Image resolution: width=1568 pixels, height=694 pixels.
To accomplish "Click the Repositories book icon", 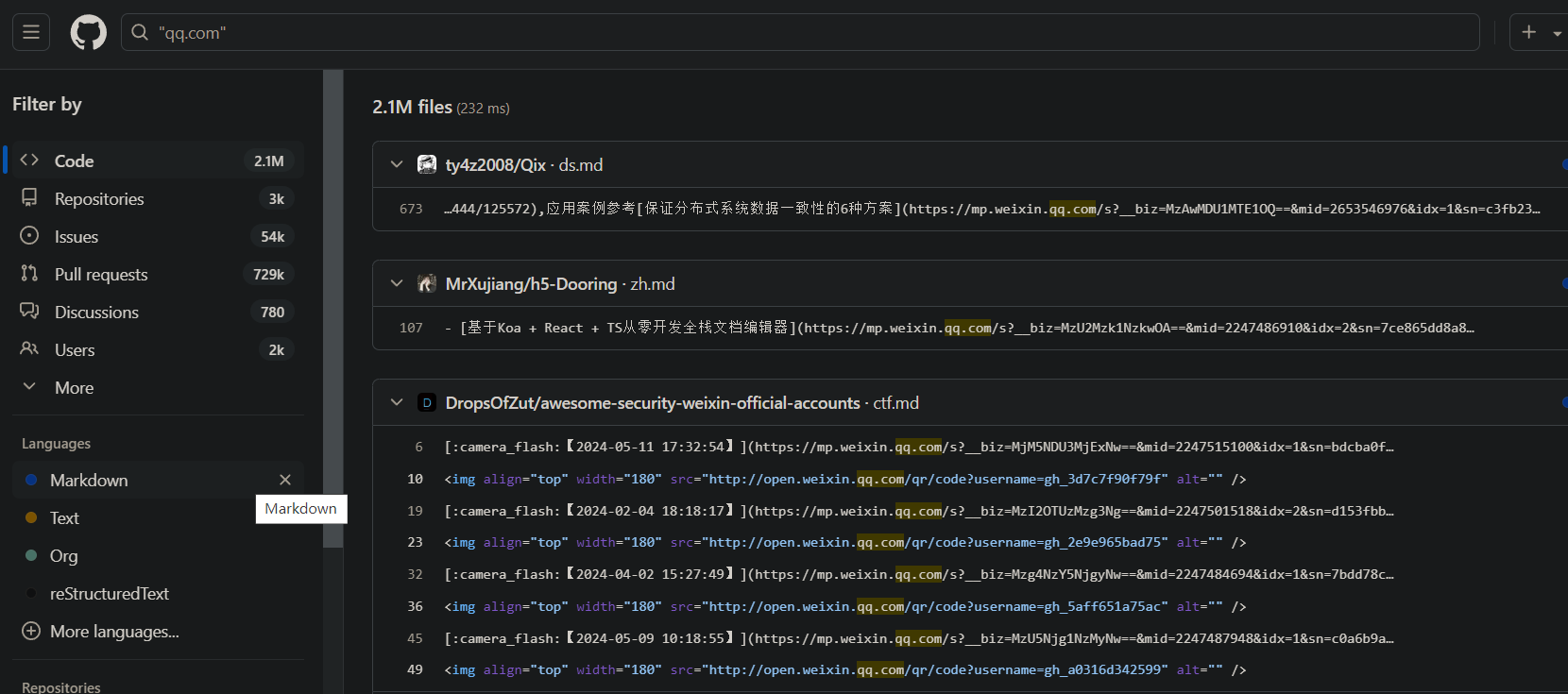I will click(29, 197).
